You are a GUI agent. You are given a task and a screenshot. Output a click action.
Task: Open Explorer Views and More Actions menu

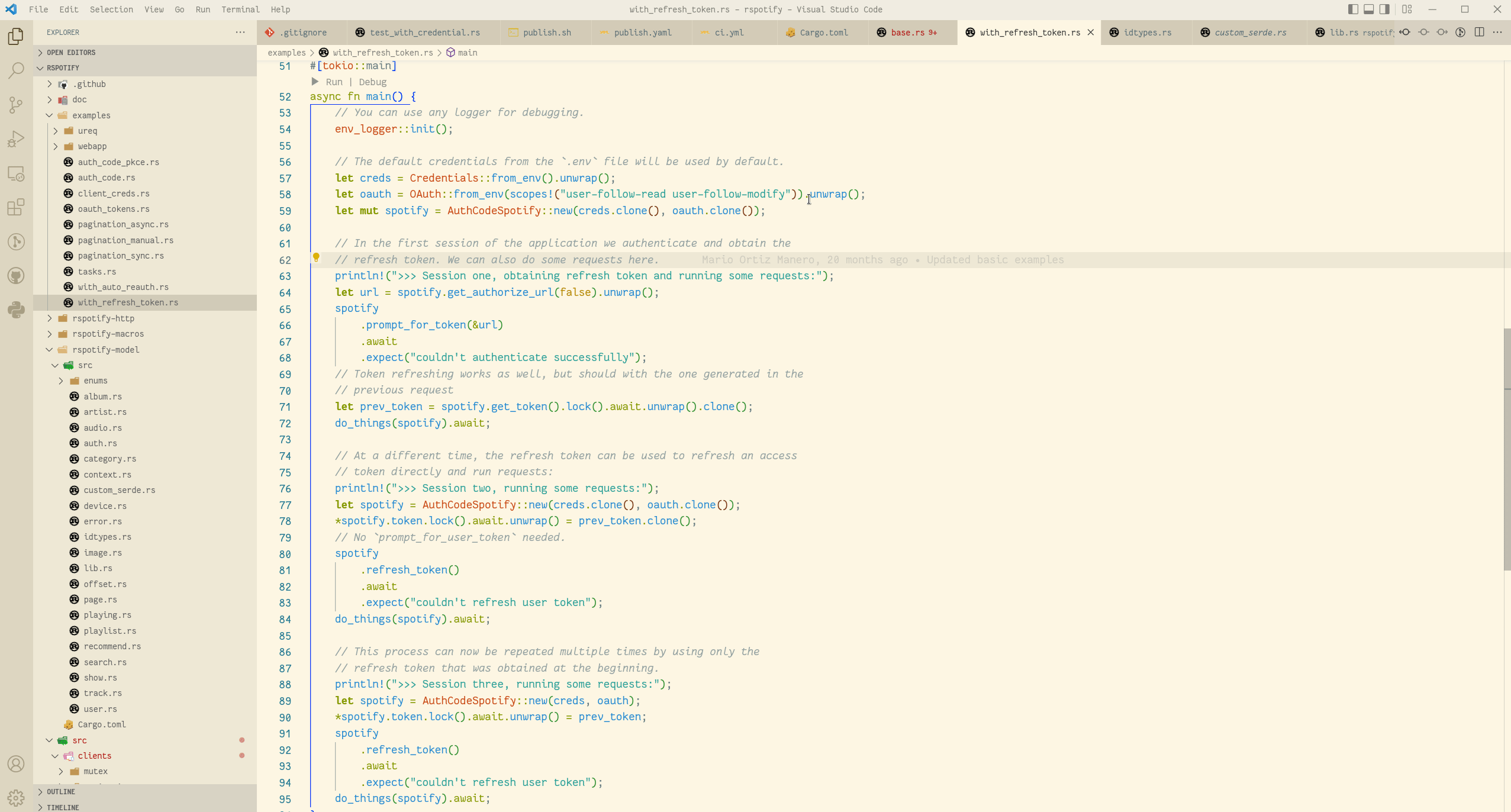coord(240,32)
